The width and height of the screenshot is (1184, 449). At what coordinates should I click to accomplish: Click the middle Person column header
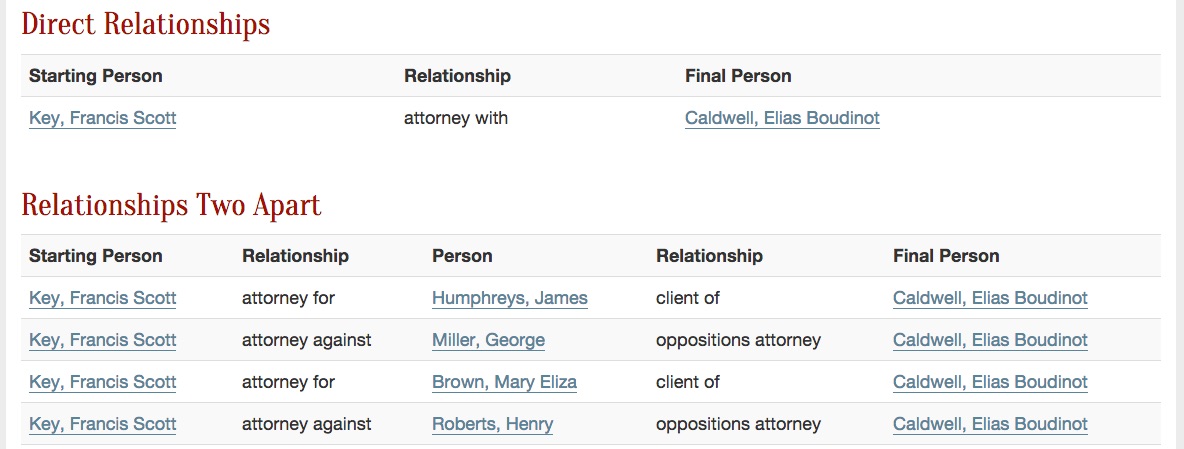[x=462, y=256]
